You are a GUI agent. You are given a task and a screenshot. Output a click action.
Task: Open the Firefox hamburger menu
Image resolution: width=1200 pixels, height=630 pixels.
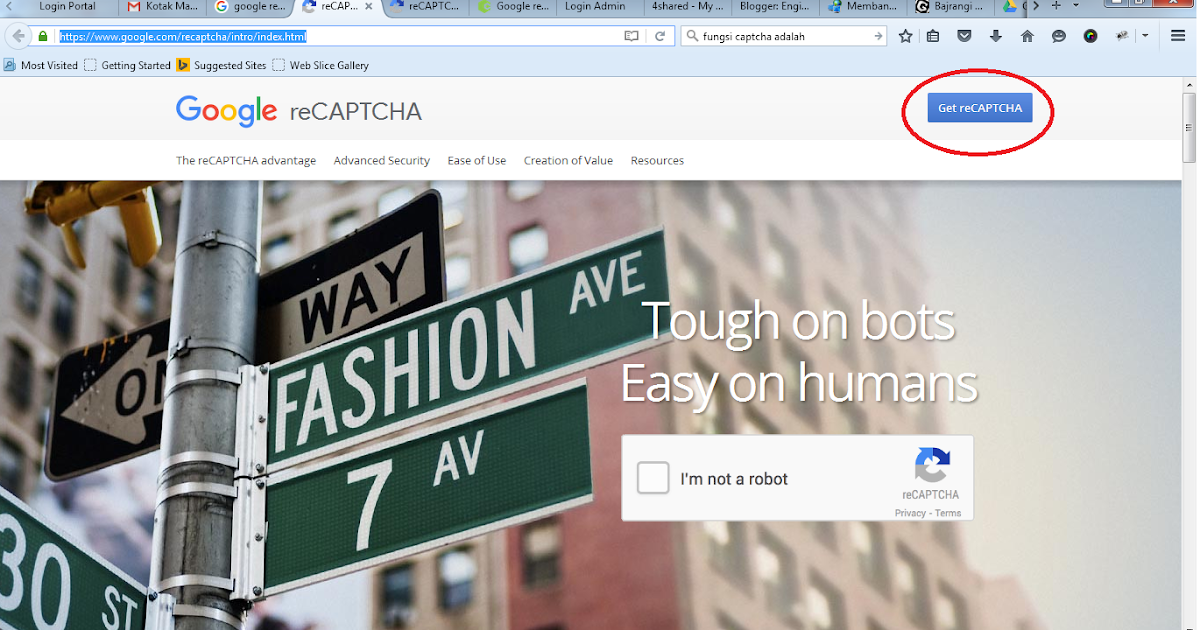tap(1178, 36)
